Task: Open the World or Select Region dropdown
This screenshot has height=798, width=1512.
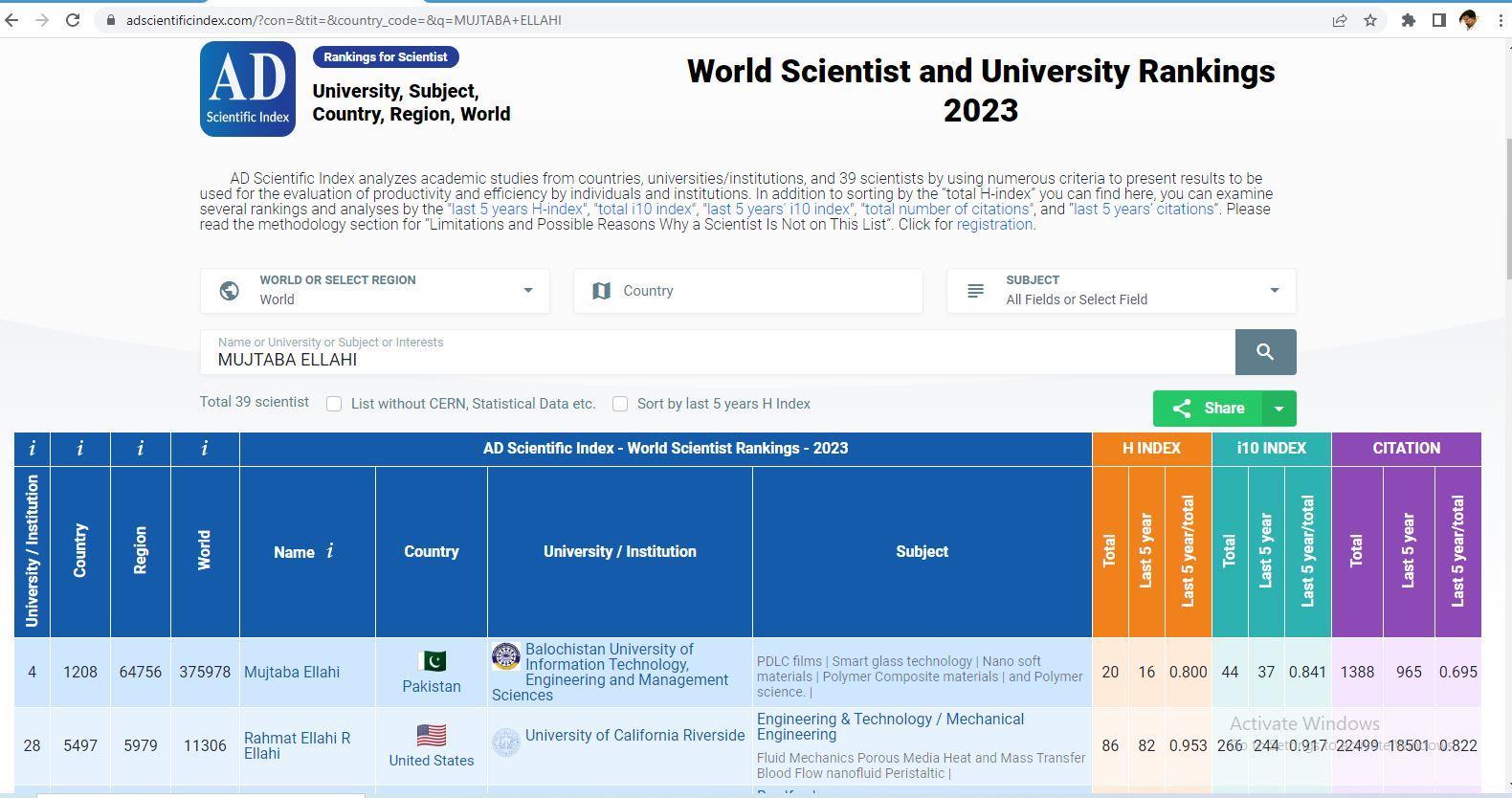Action: coord(375,291)
